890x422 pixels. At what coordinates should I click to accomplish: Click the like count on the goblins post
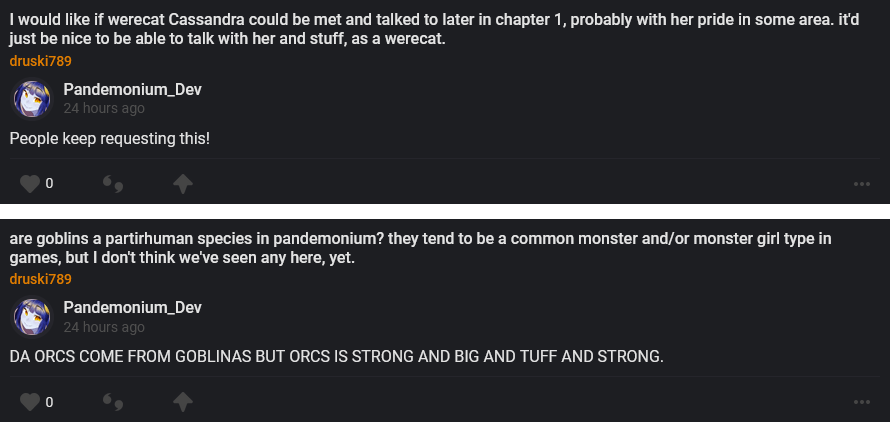point(49,402)
